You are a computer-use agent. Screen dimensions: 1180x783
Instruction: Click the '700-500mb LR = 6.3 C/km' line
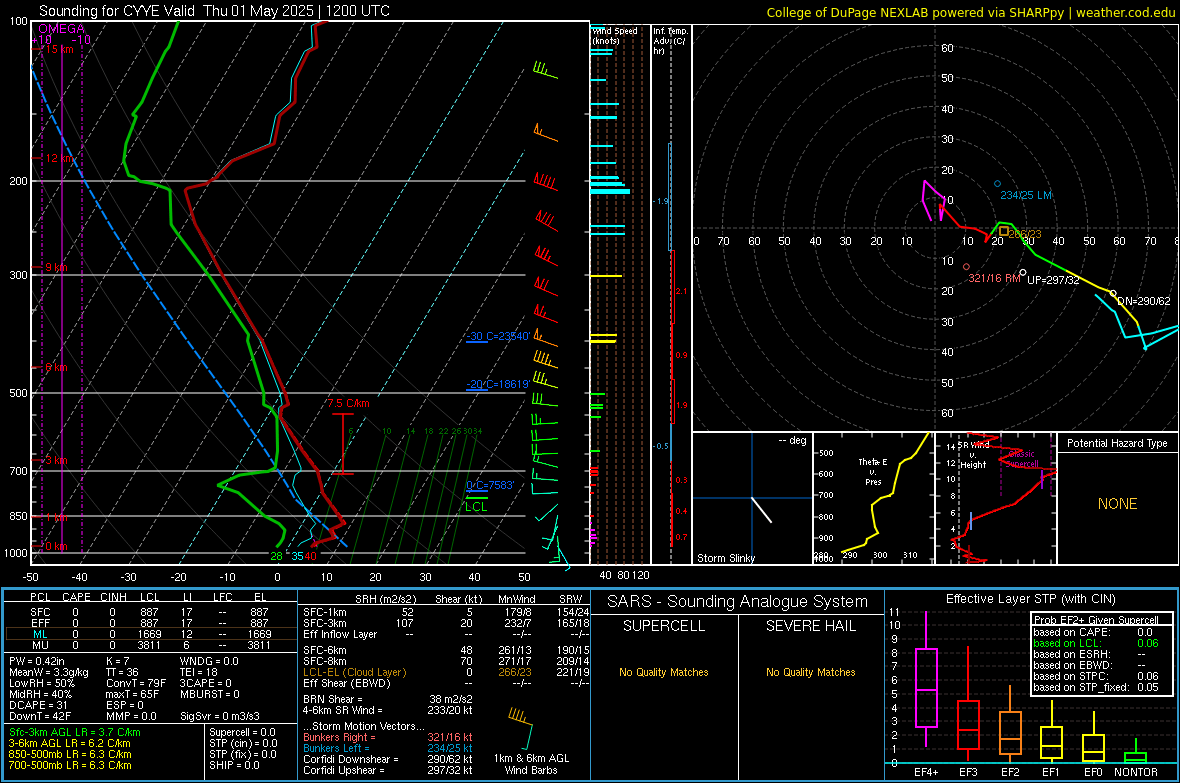coord(70,765)
